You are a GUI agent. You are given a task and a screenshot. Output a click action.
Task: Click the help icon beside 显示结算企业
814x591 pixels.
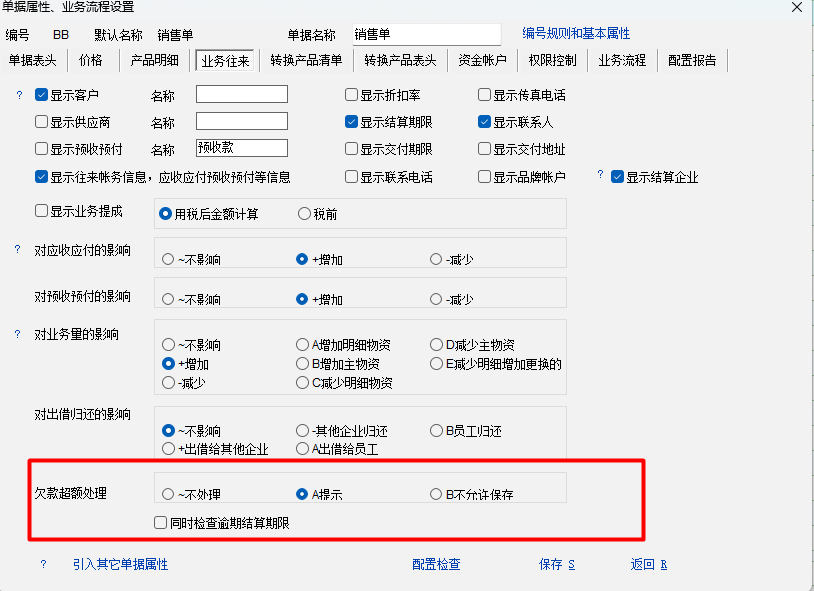point(601,175)
